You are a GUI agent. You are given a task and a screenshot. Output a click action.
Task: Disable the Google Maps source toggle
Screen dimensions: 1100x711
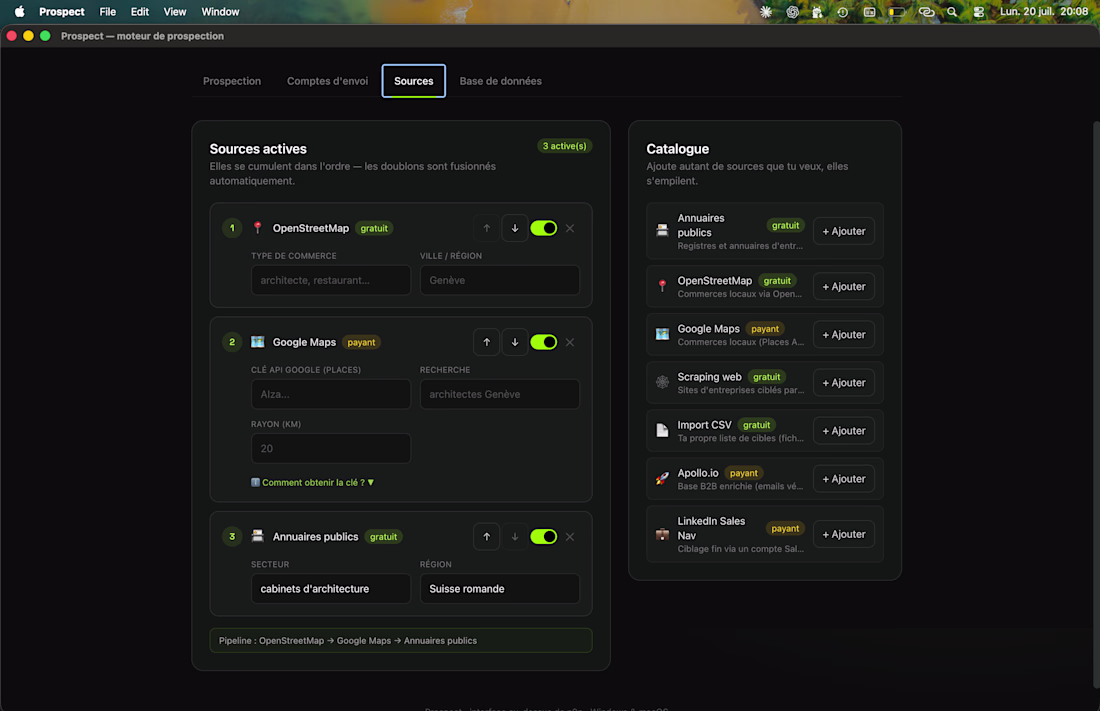click(x=544, y=342)
